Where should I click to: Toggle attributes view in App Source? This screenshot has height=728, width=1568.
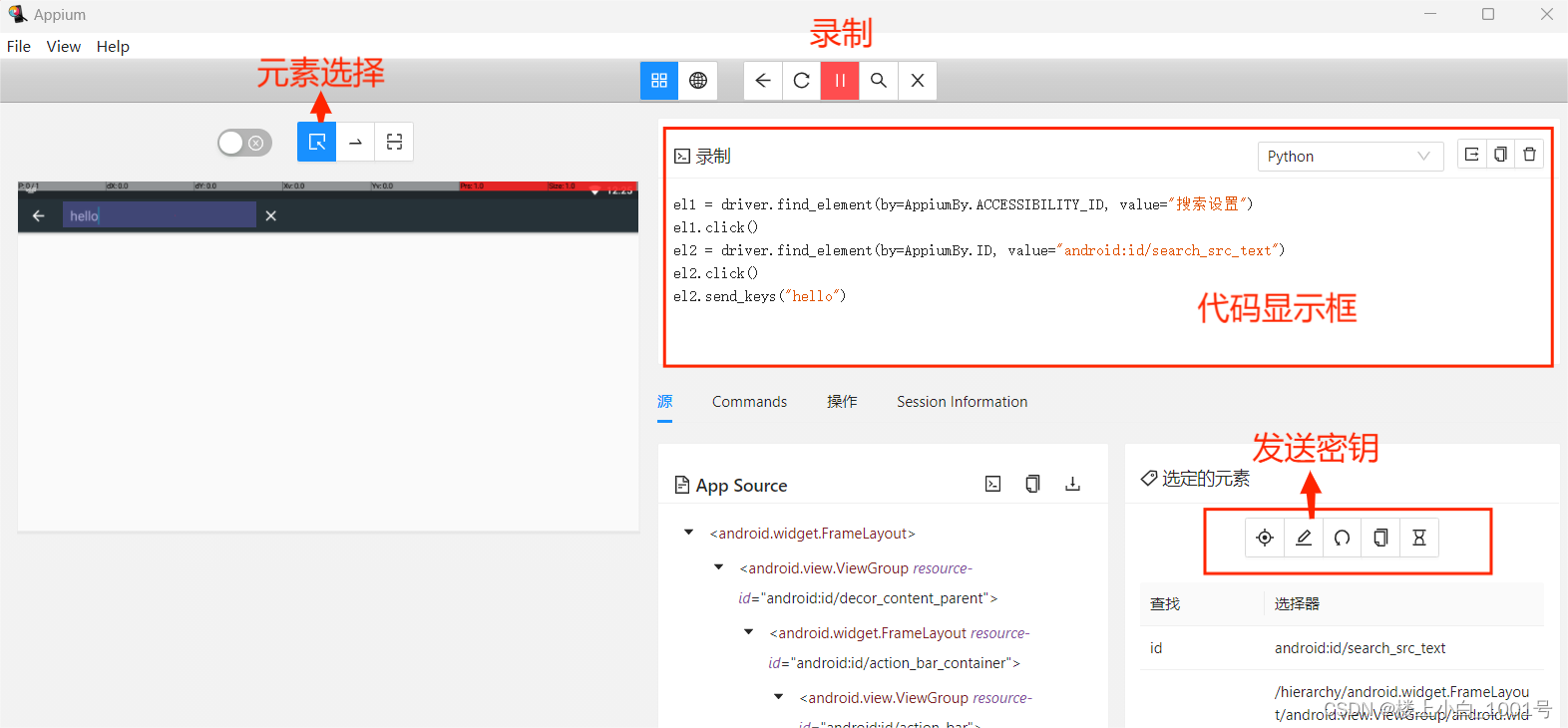[993, 484]
